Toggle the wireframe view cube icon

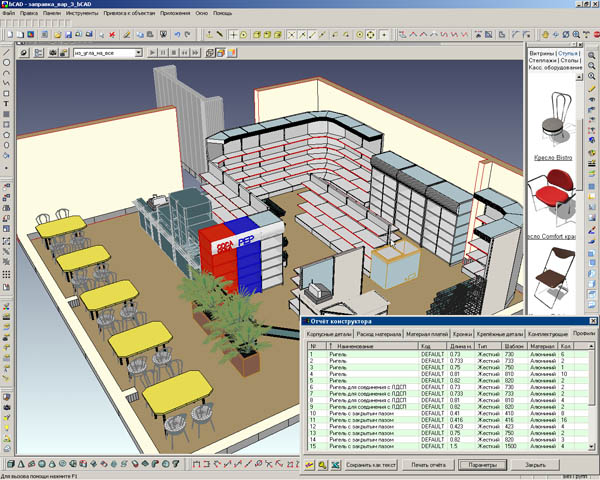pos(210,53)
